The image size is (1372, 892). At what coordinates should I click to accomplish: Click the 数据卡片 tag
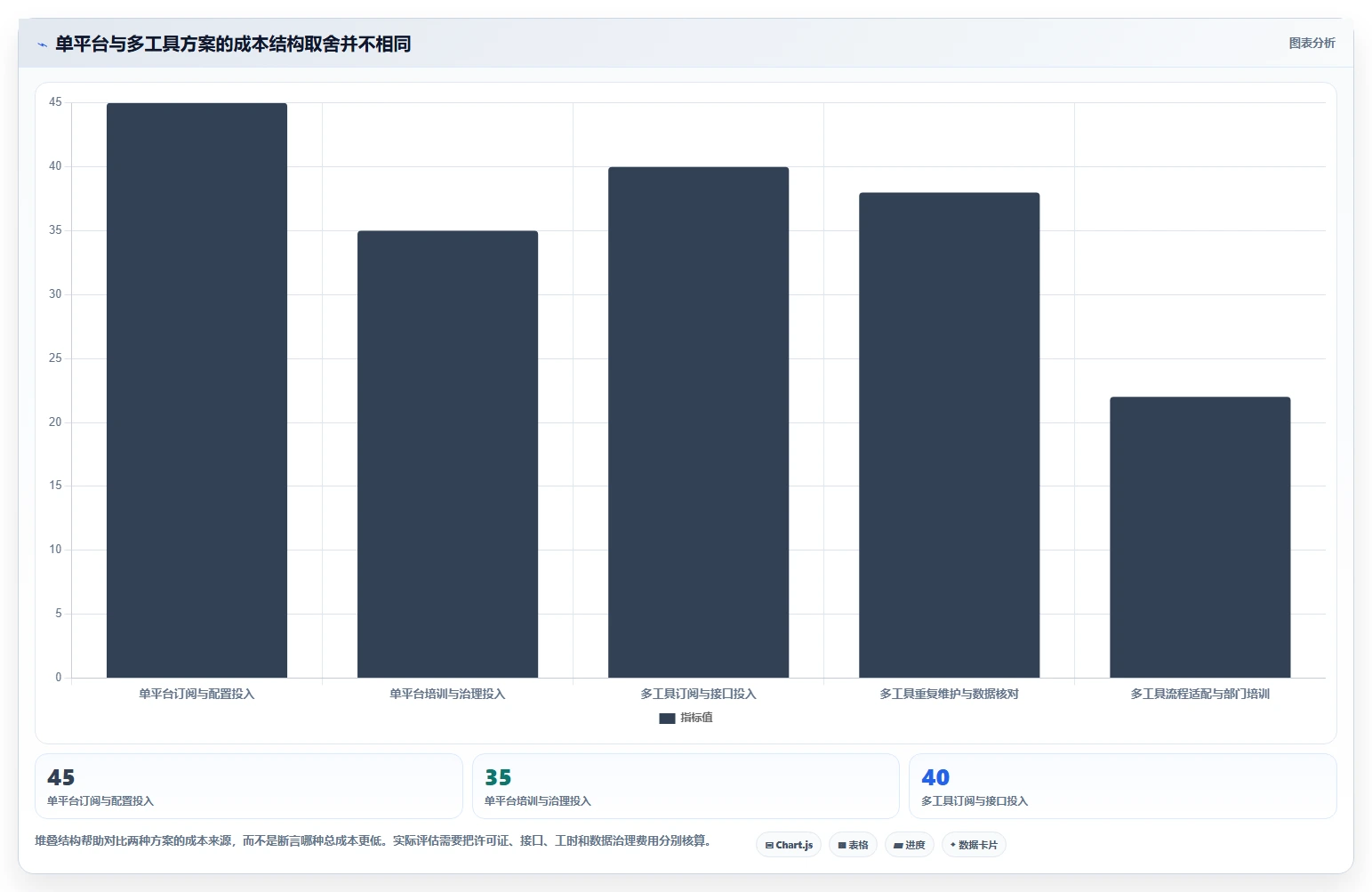(x=974, y=845)
